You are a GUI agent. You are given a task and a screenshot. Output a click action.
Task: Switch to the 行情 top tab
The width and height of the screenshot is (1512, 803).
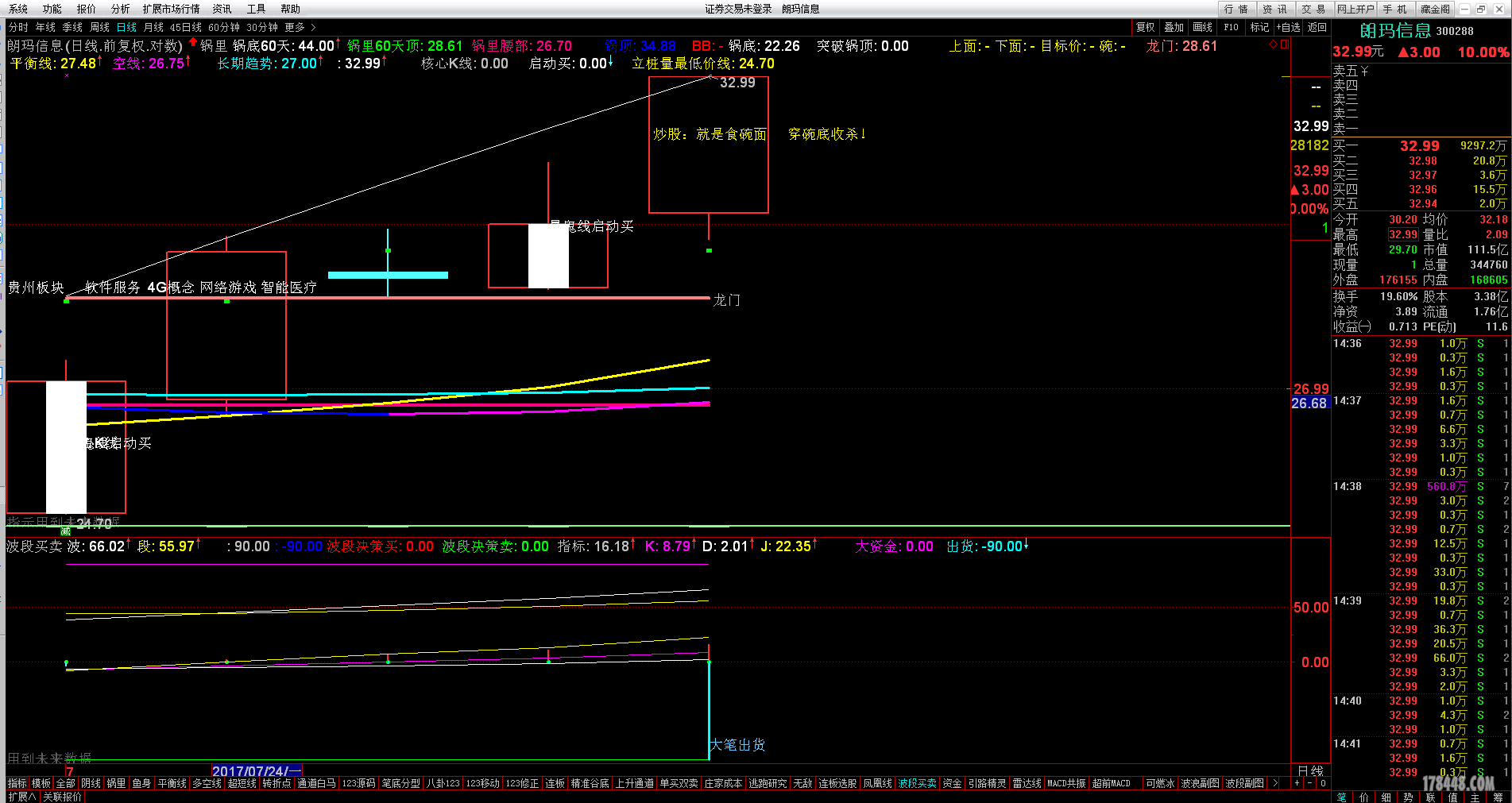pyautogui.click(x=1236, y=9)
